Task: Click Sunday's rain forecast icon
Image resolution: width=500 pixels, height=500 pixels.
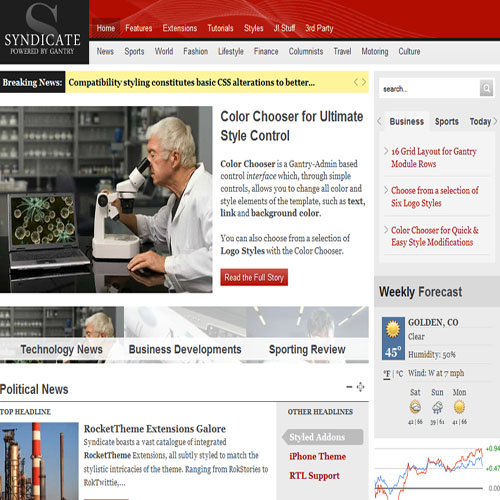Action: click(437, 407)
